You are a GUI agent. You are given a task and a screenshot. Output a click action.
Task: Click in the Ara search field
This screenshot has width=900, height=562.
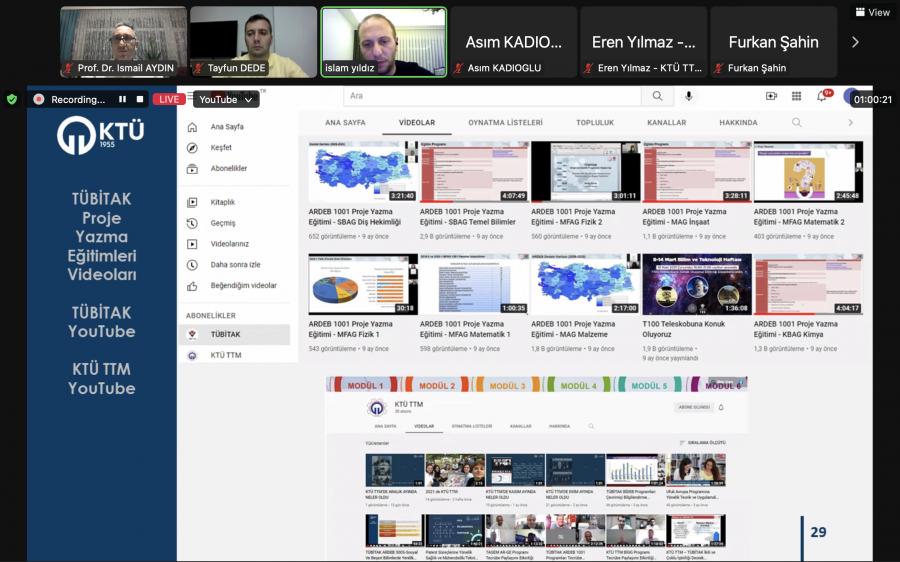click(492, 96)
